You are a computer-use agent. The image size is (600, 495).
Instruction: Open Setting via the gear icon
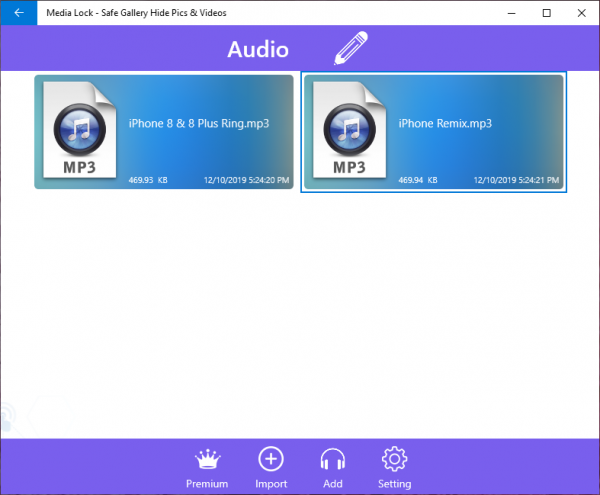(x=395, y=459)
